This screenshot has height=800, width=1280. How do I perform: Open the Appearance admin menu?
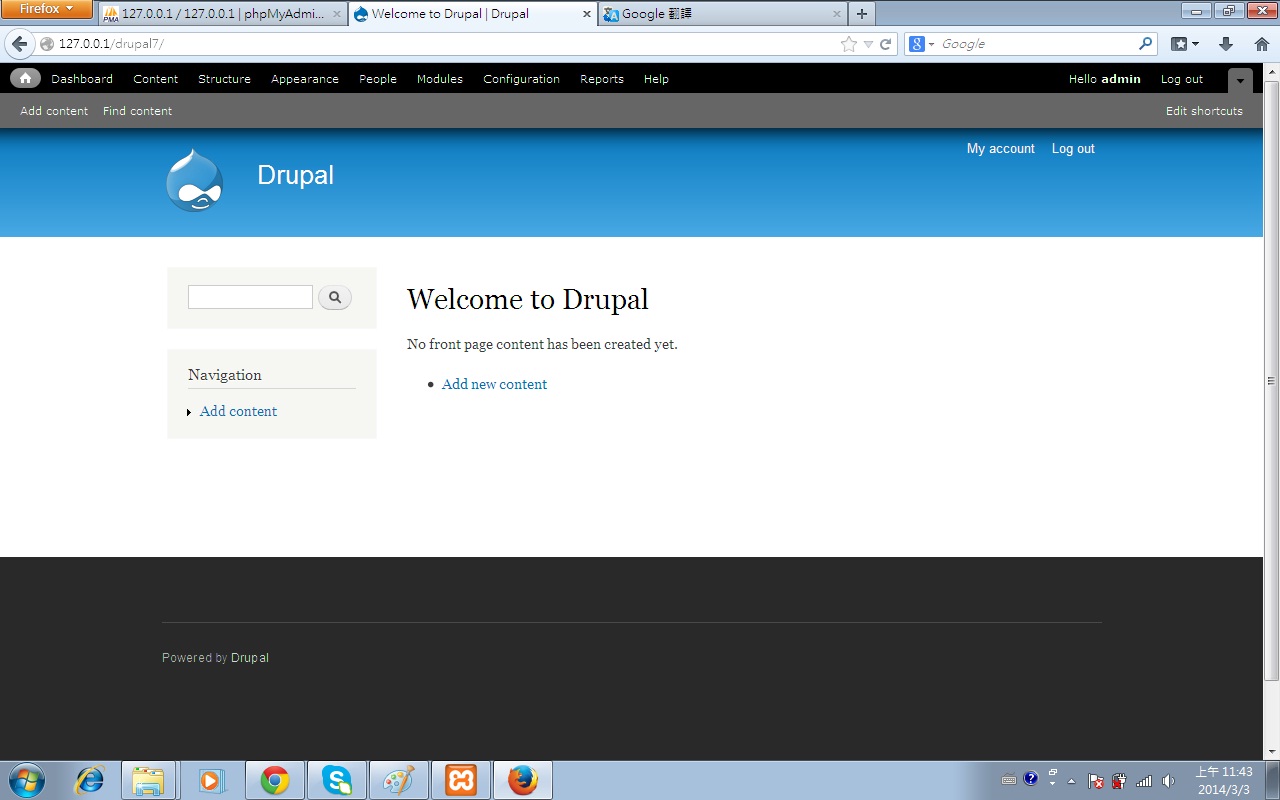pyautogui.click(x=305, y=79)
